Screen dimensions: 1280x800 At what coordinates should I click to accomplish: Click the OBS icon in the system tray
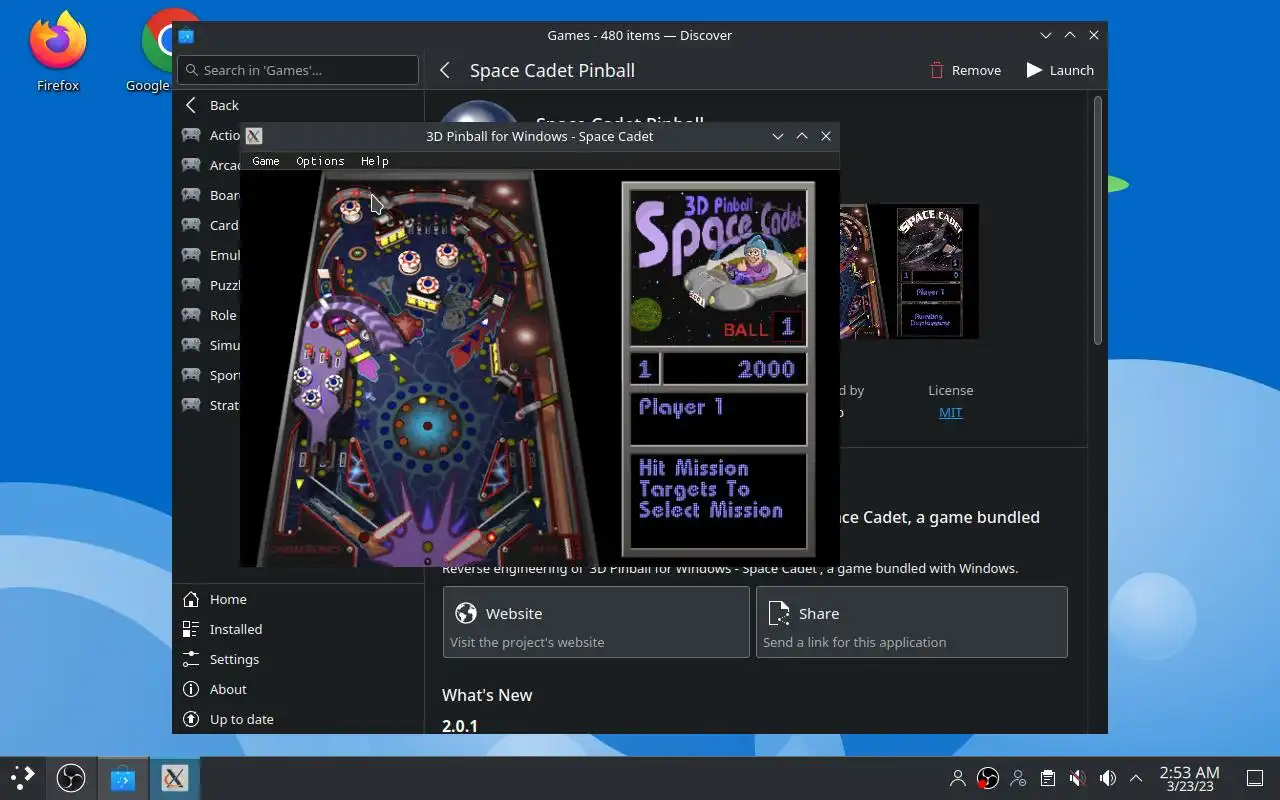coord(988,777)
